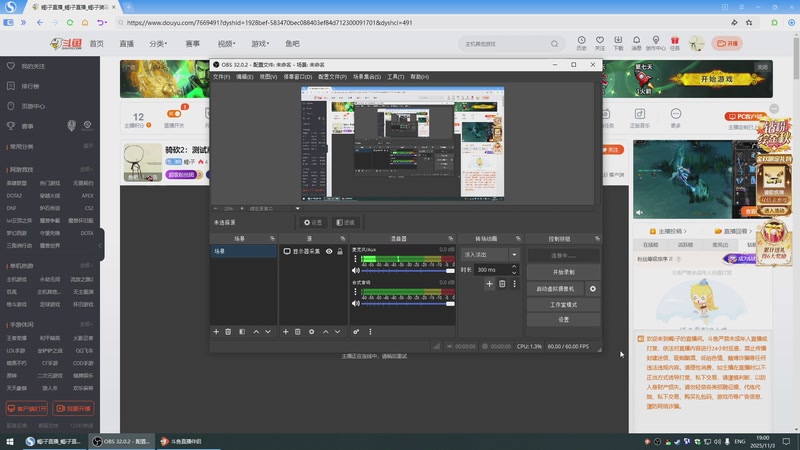Click Douyu task gift icon
The image size is (800, 450).
click(675, 43)
